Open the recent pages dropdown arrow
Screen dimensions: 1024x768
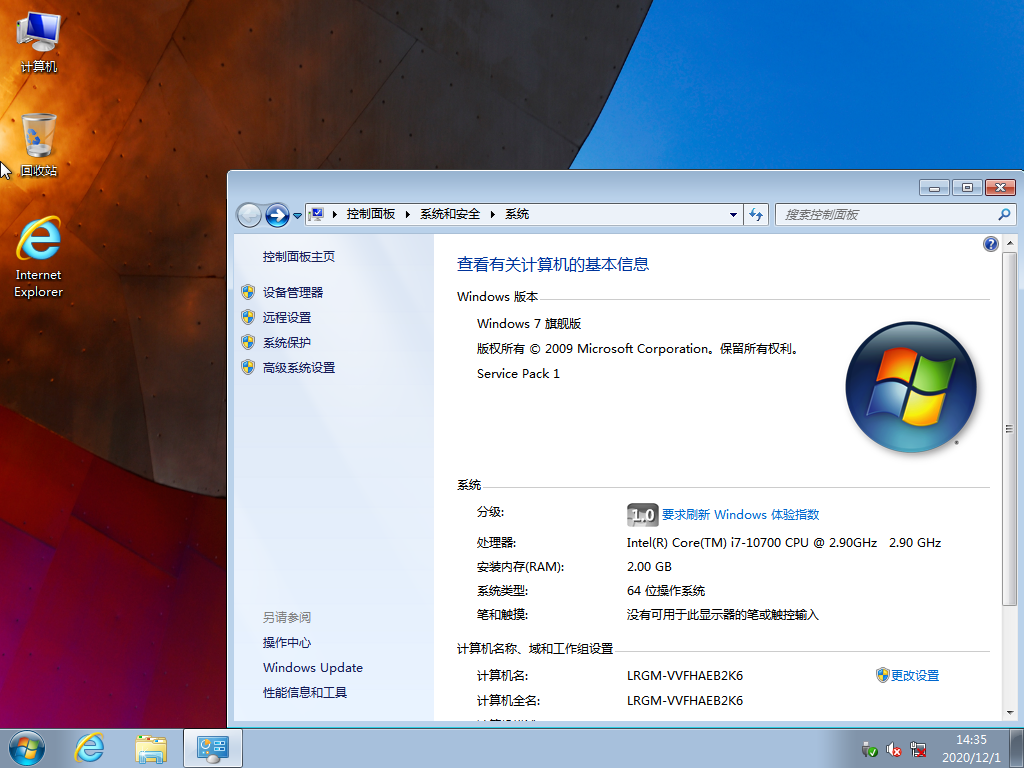click(298, 215)
